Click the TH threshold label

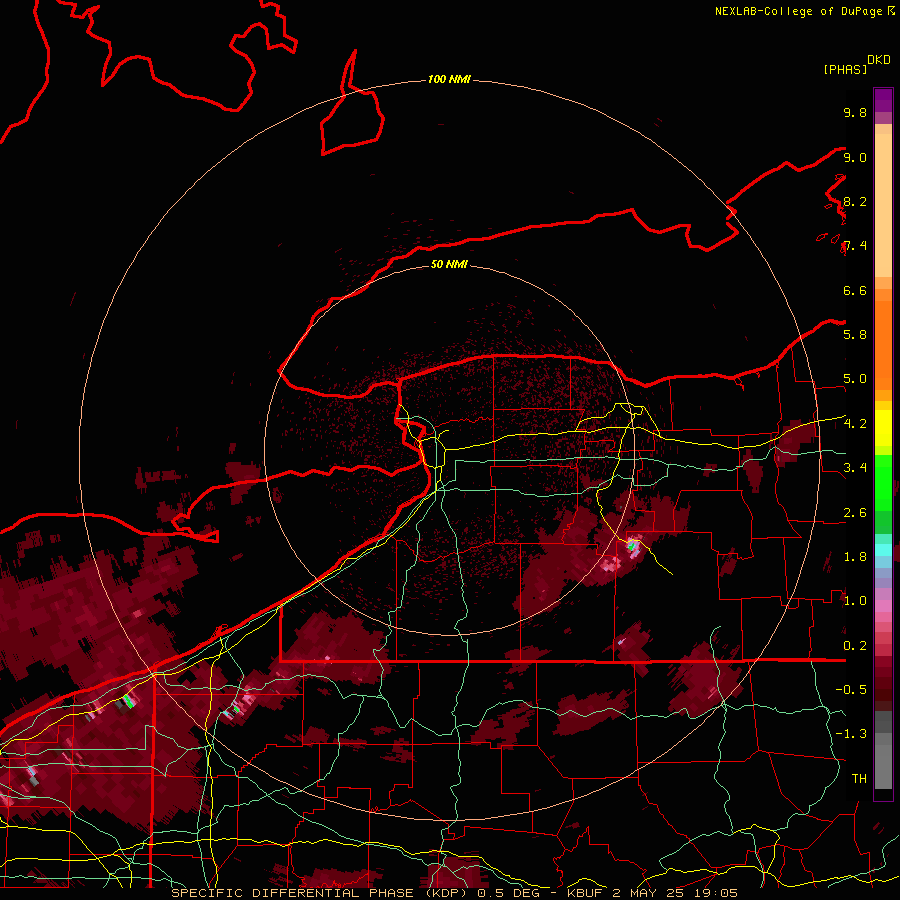859,779
